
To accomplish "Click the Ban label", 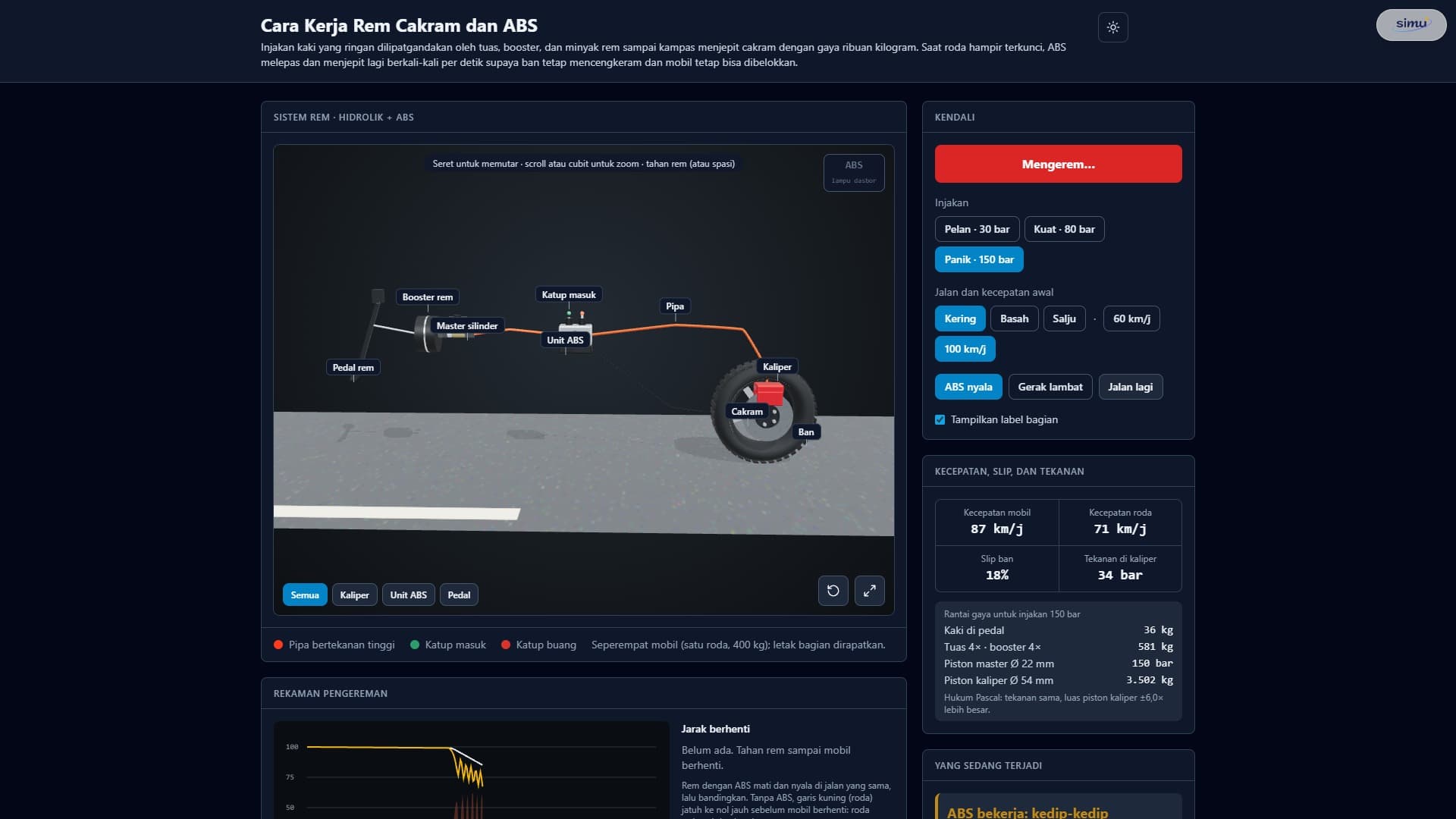I will [x=806, y=432].
